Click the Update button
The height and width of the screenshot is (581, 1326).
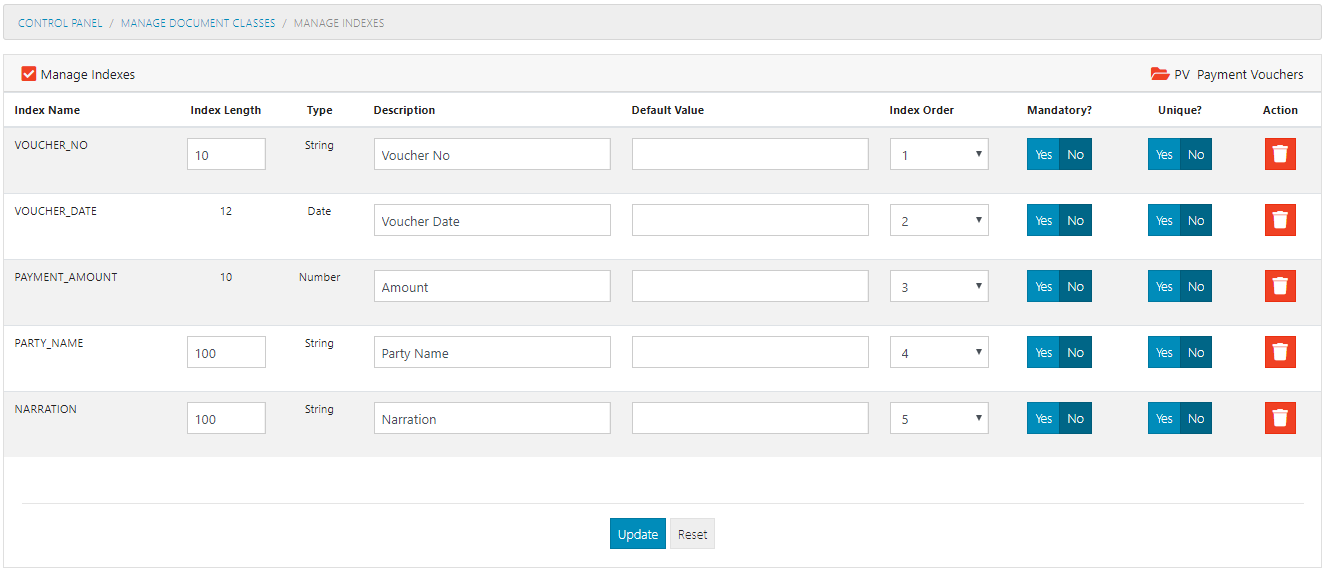[x=637, y=533]
